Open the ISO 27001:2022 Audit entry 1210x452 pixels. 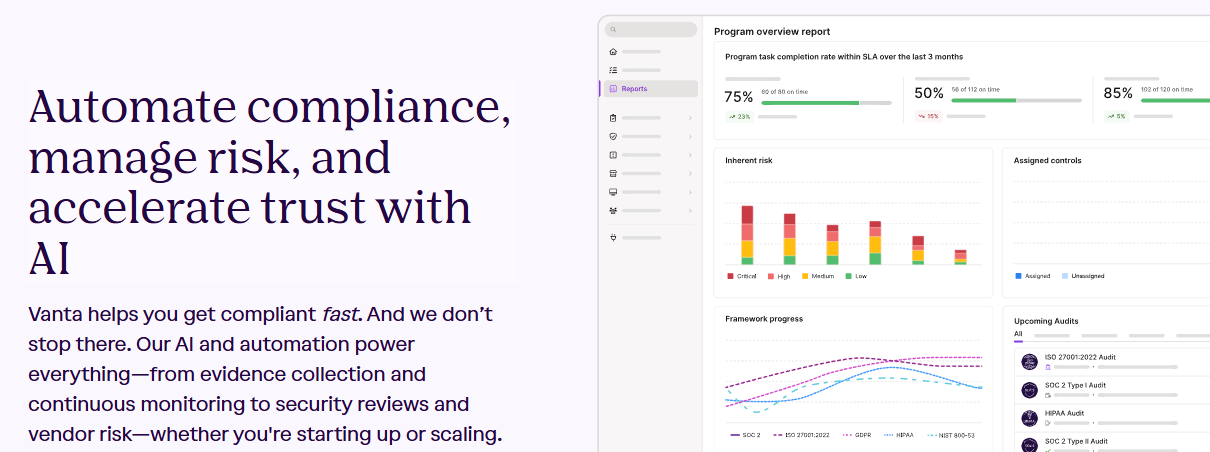(x=1078, y=357)
